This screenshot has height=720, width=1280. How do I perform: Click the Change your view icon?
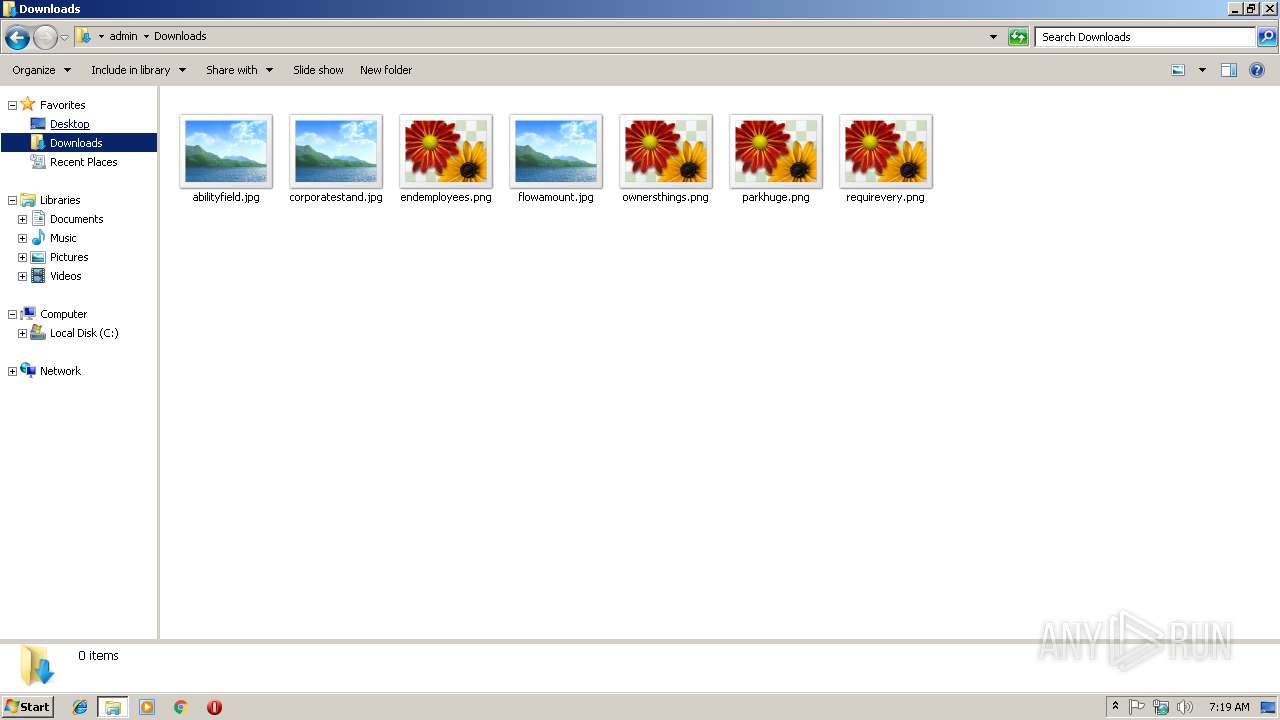coord(1178,70)
